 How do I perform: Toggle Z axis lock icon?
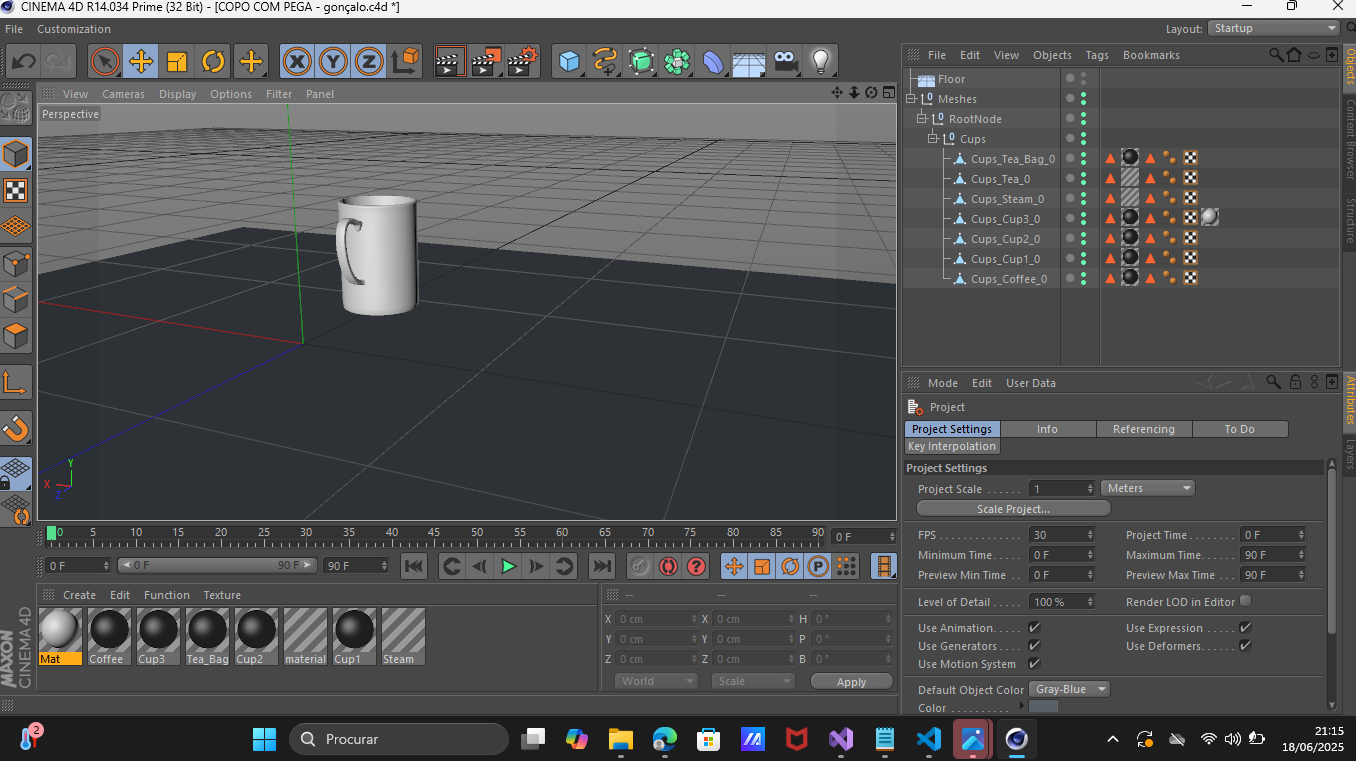[x=369, y=62]
